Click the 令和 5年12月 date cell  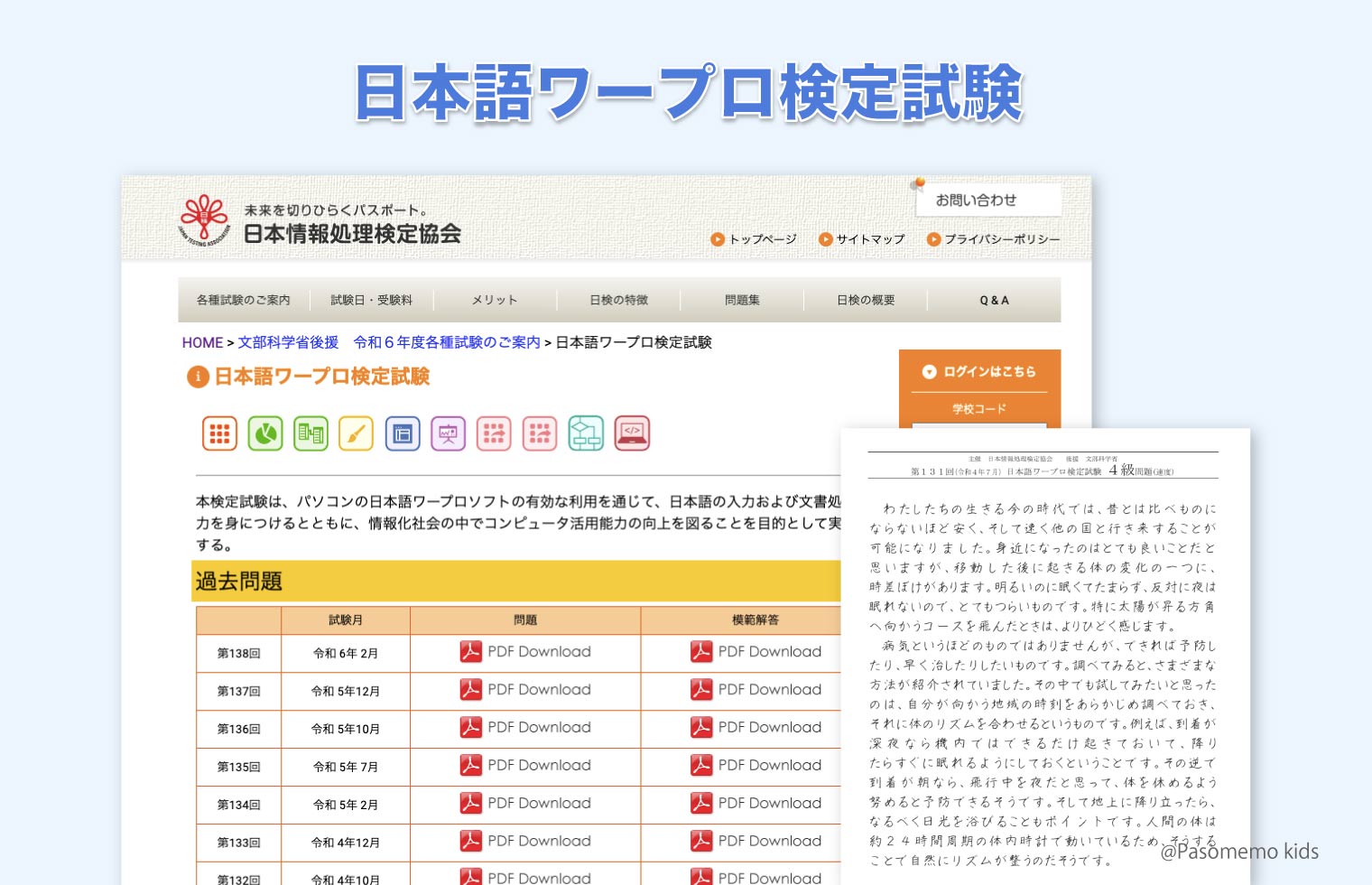[346, 691]
